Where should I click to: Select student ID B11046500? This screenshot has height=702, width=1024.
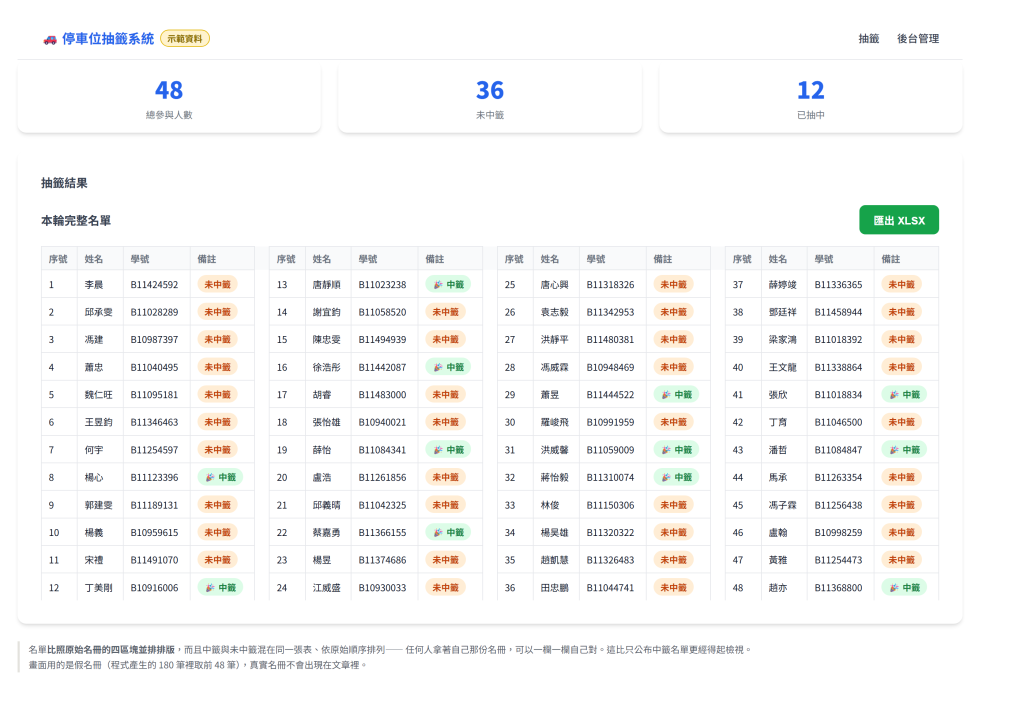838,423
